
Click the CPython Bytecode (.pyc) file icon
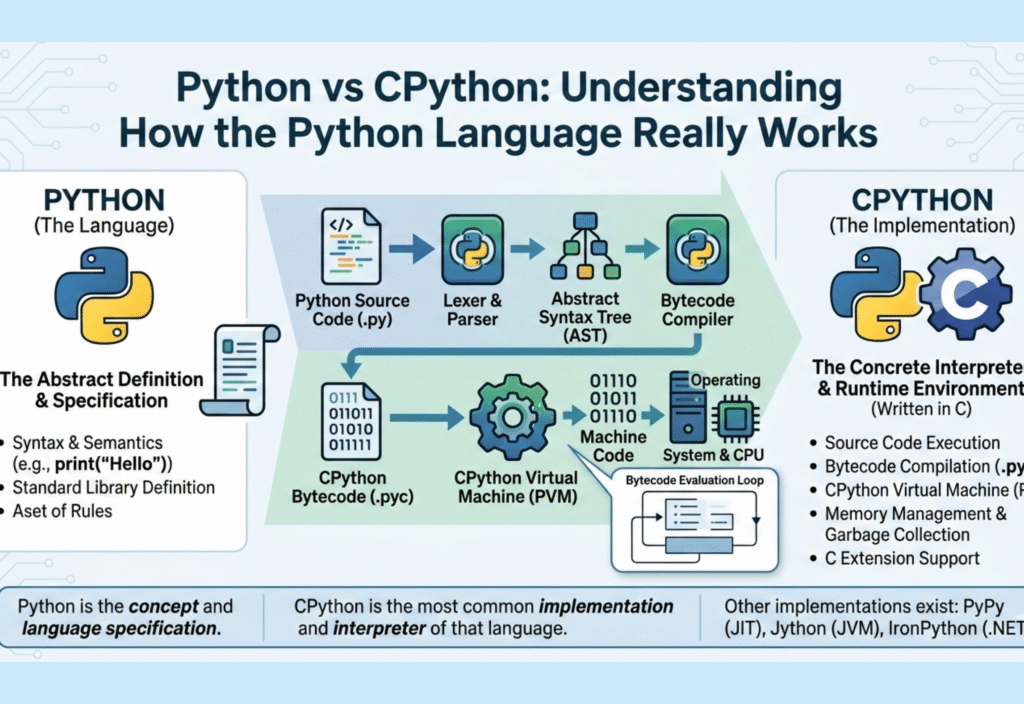tap(352, 423)
